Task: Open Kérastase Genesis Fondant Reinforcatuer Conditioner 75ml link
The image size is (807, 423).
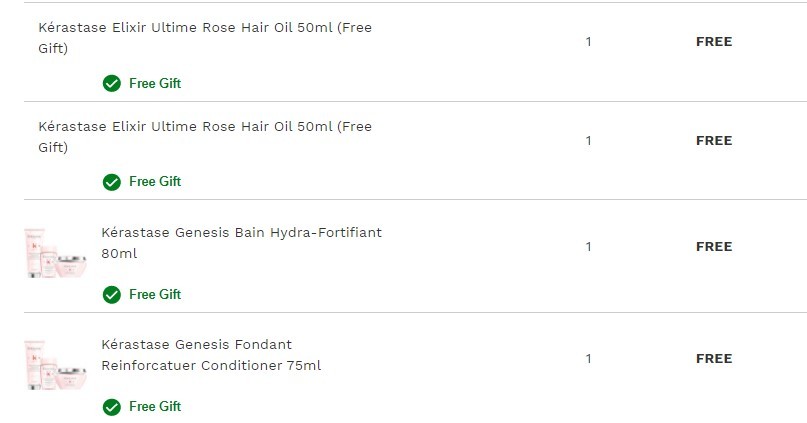Action: click(x=211, y=355)
